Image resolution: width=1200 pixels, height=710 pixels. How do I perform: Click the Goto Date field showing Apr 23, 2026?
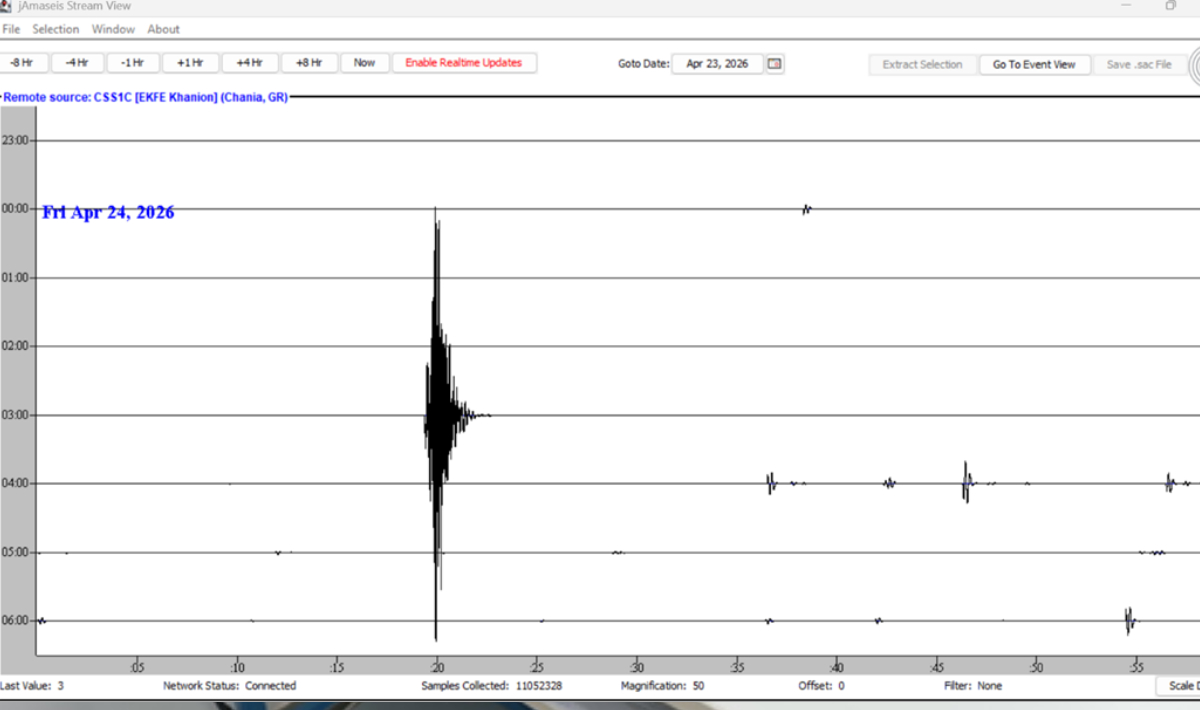[x=717, y=64]
